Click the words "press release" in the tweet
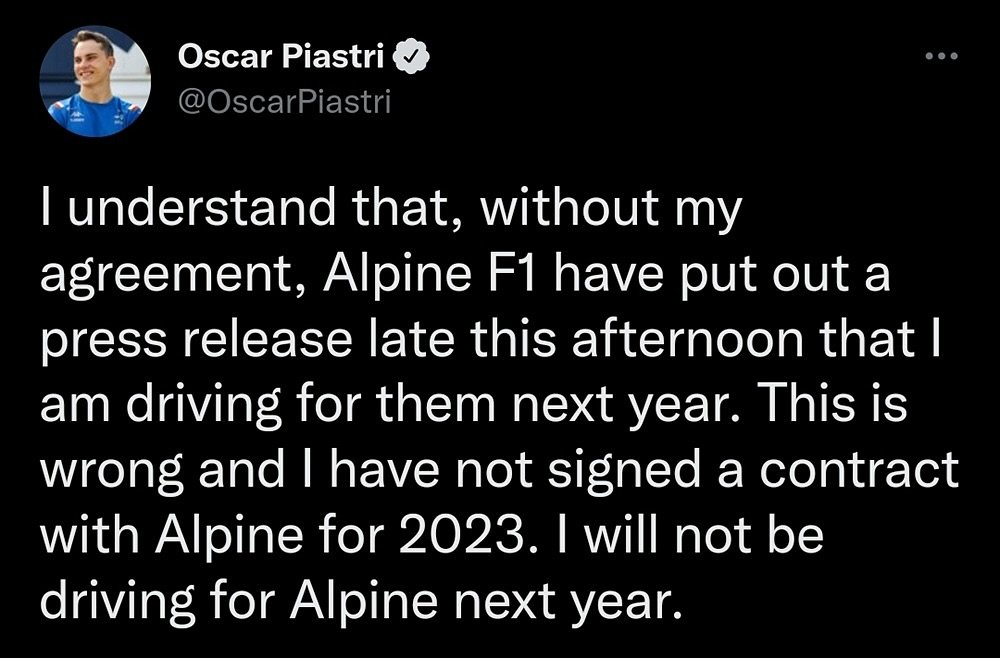The width and height of the screenshot is (1000, 658). 196,342
